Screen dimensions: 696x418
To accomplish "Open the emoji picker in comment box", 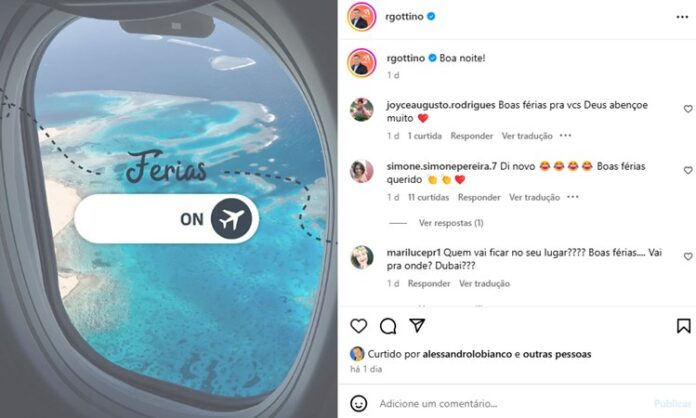I will pyautogui.click(x=359, y=403).
